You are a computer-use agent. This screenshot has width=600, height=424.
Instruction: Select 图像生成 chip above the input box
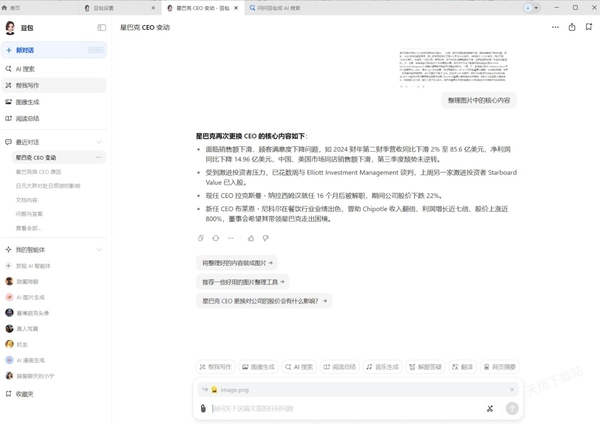click(x=258, y=367)
